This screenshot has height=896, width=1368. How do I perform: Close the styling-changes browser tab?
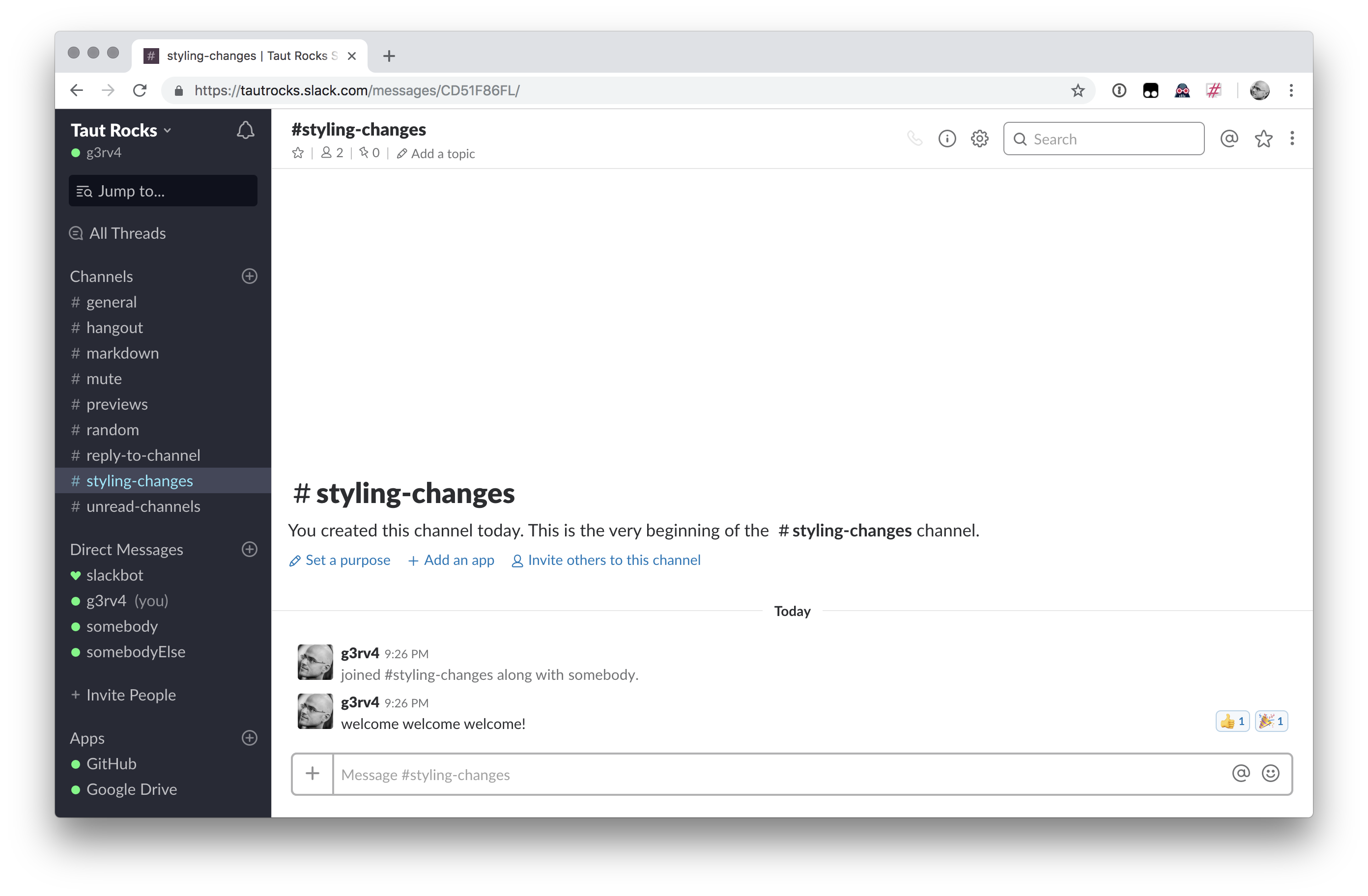(352, 56)
